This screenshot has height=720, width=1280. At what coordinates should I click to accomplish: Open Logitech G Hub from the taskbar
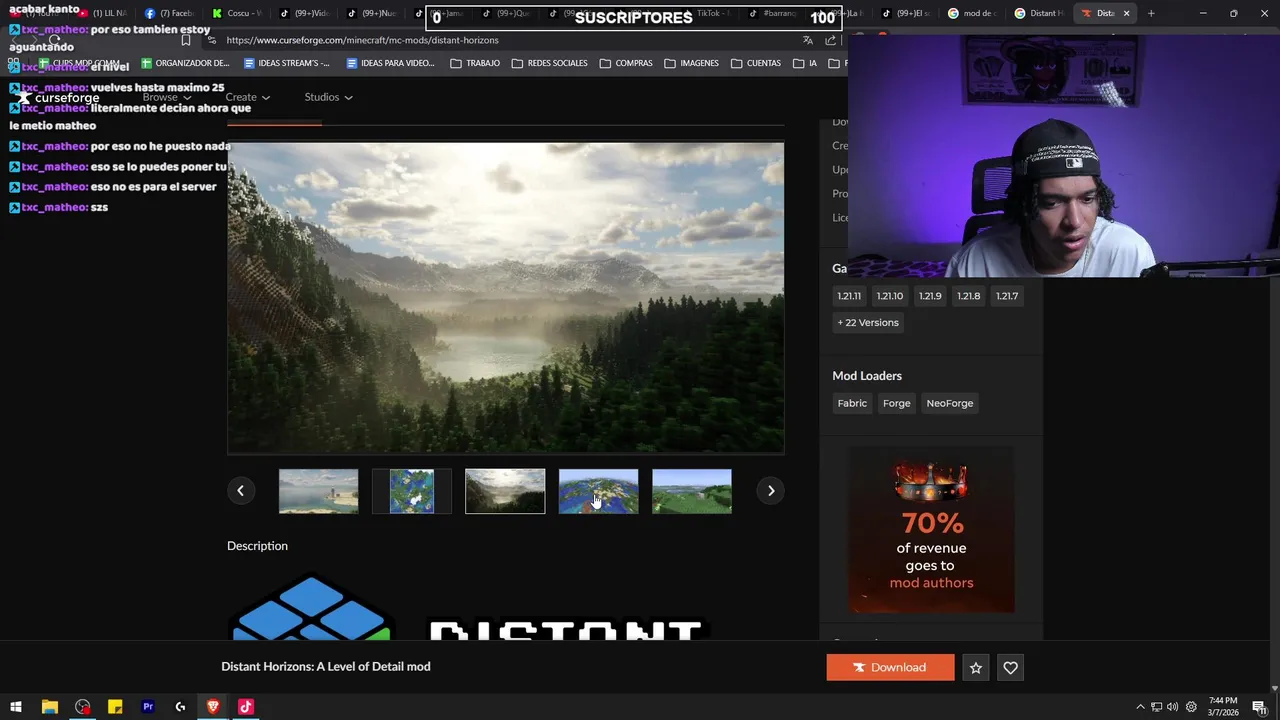coord(180,707)
